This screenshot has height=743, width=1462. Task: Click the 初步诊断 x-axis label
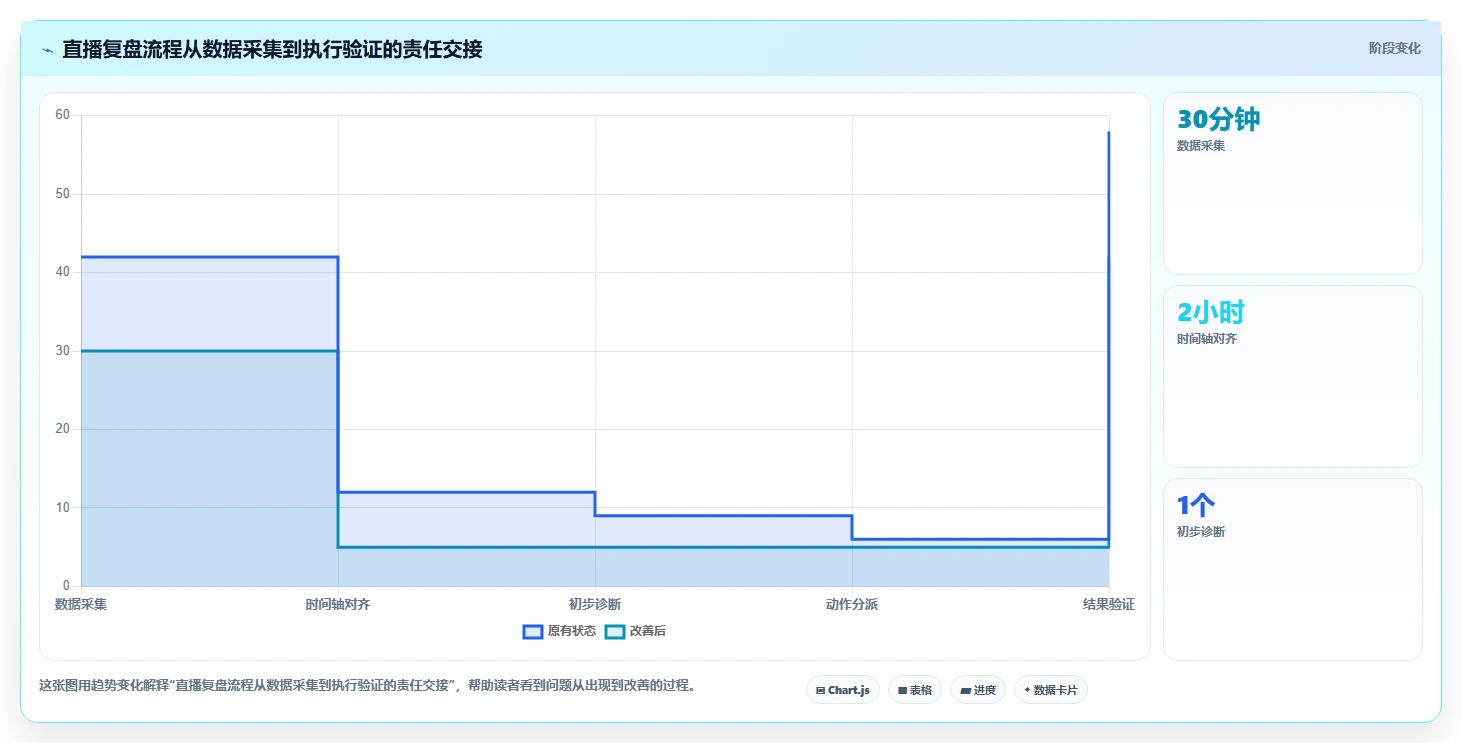595,604
